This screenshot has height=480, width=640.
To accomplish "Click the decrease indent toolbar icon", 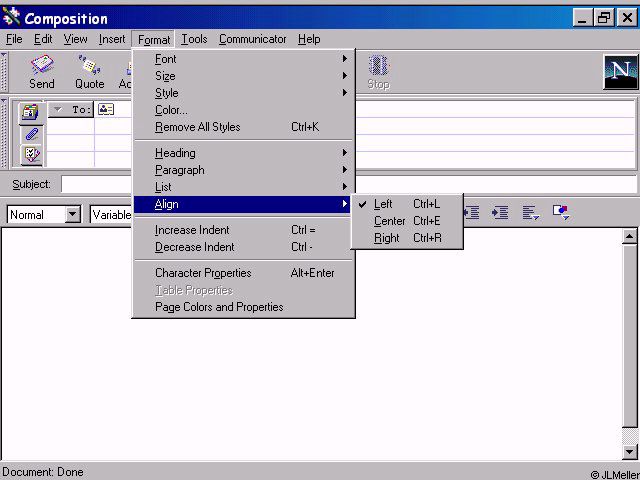I will point(472,213).
